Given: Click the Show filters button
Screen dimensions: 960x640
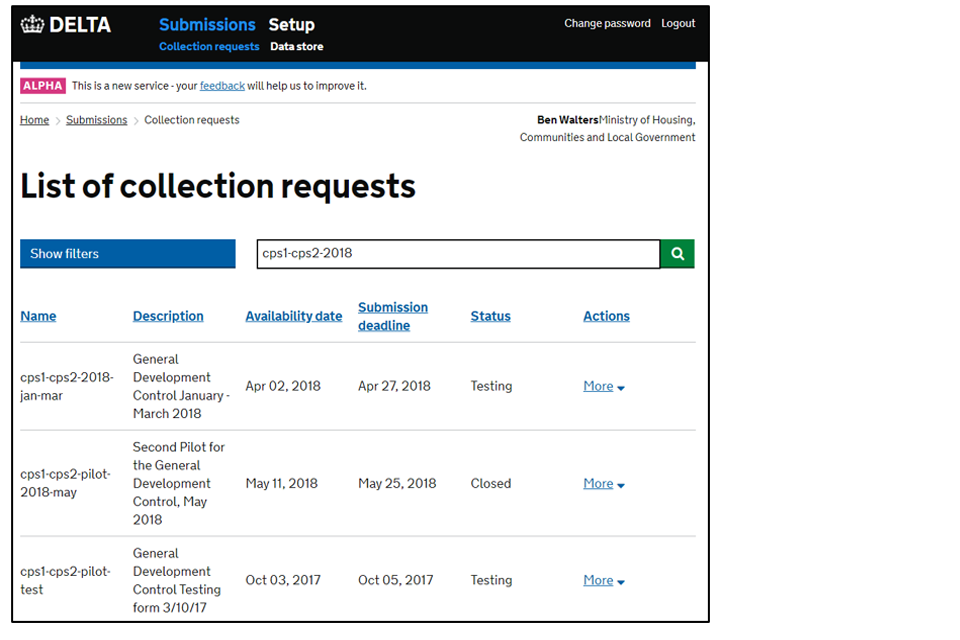Looking at the screenshot, I should coord(127,254).
